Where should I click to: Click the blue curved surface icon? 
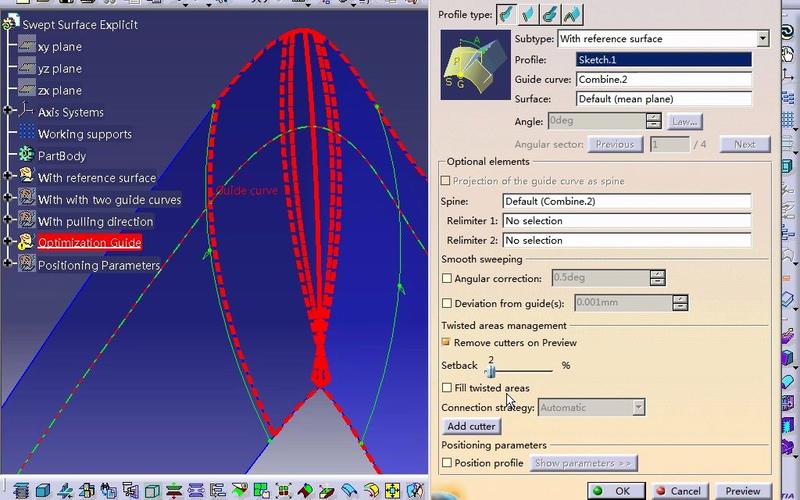tap(349, 490)
